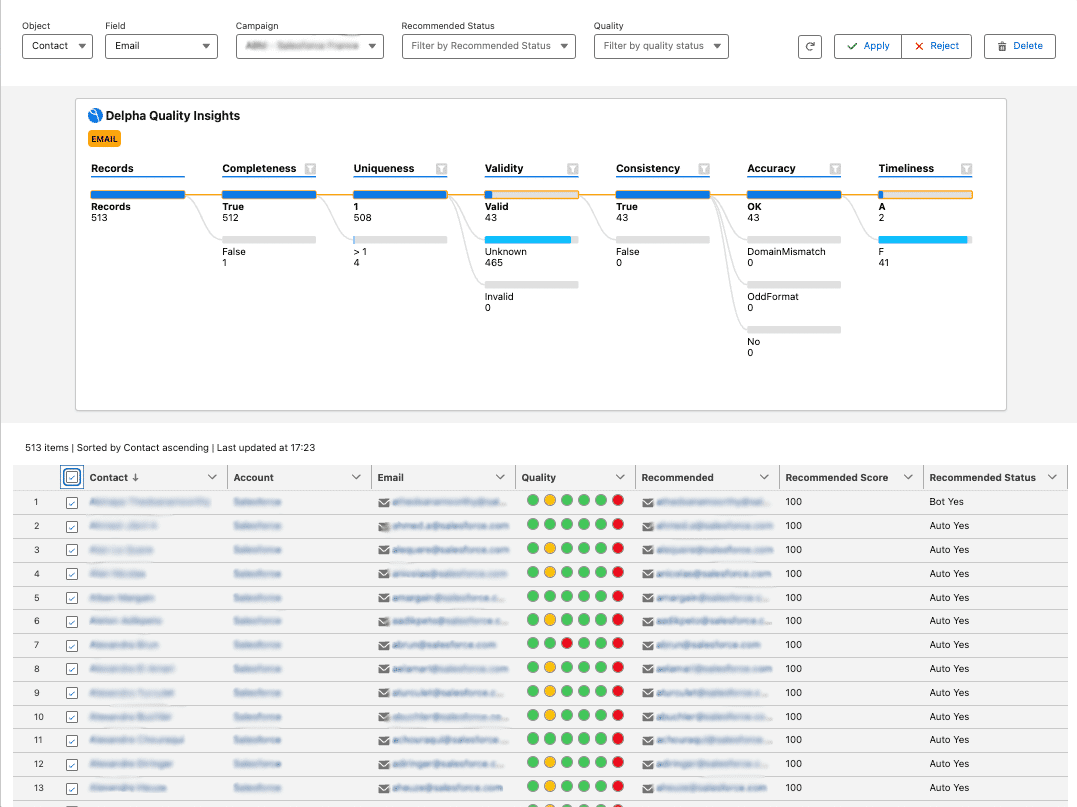Click the Reject button
The width and height of the screenshot is (1077, 807).
pyautogui.click(x=936, y=46)
